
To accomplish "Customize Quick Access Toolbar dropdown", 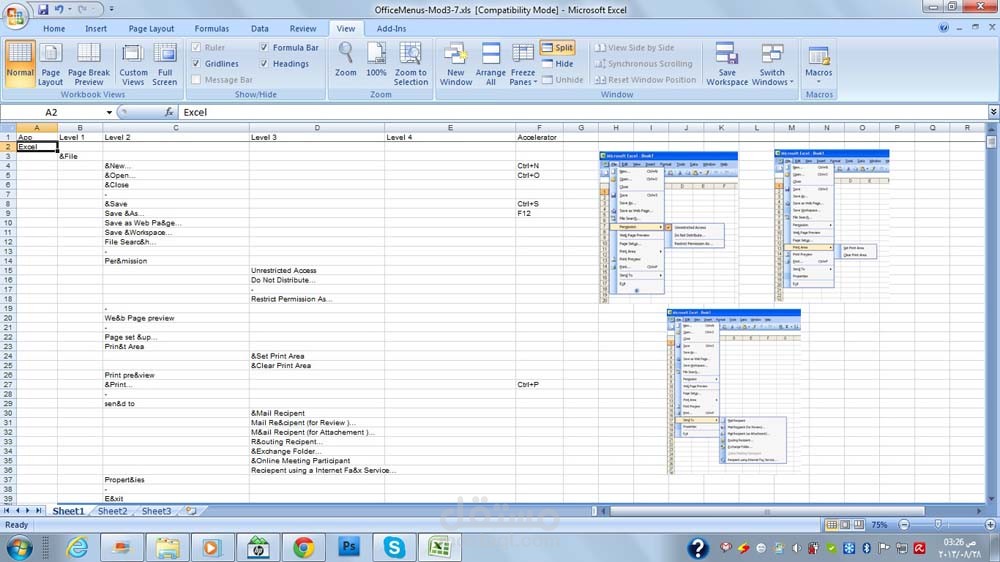I will point(112,10).
